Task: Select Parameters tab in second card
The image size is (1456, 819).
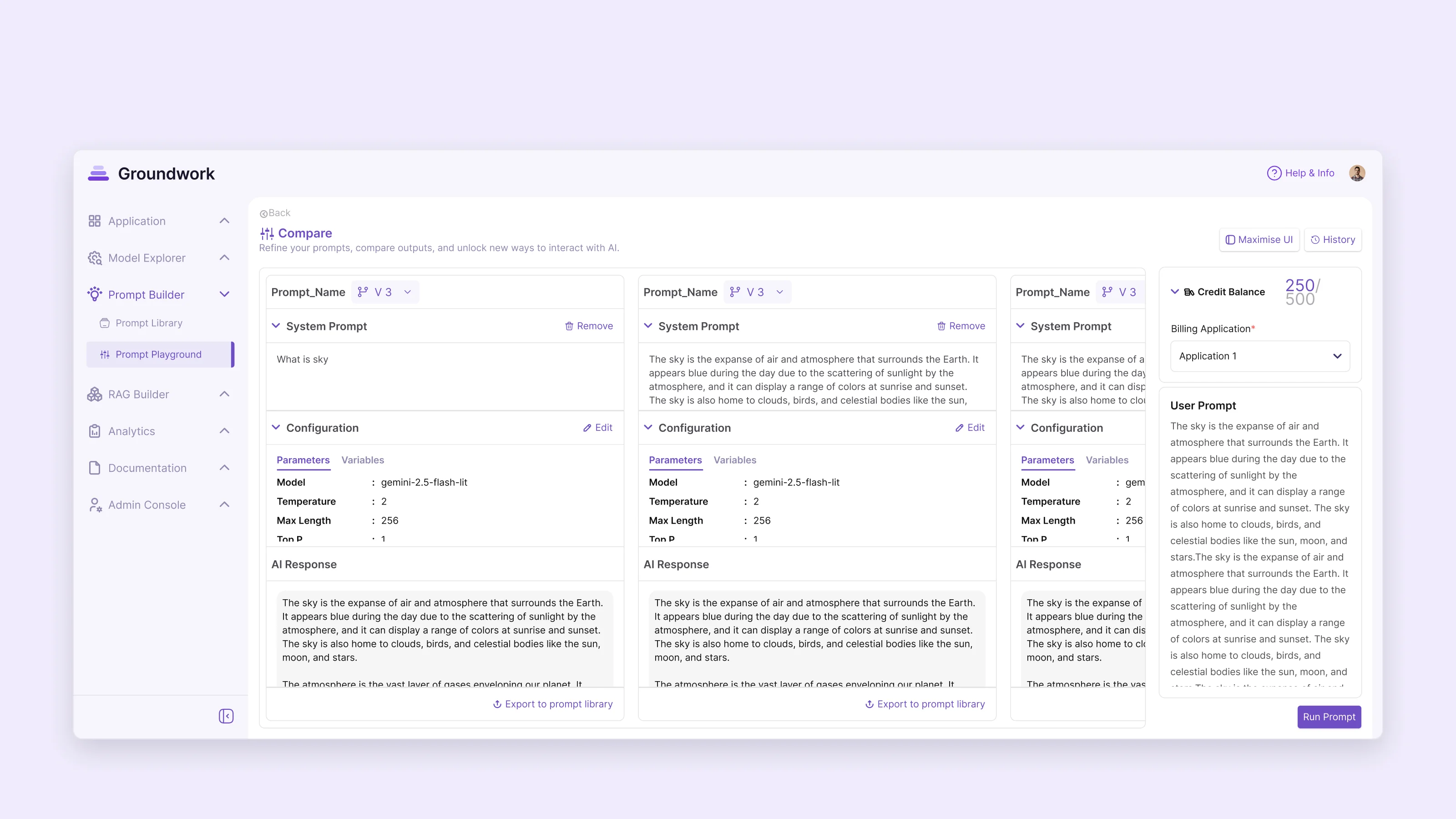Action: click(x=675, y=460)
